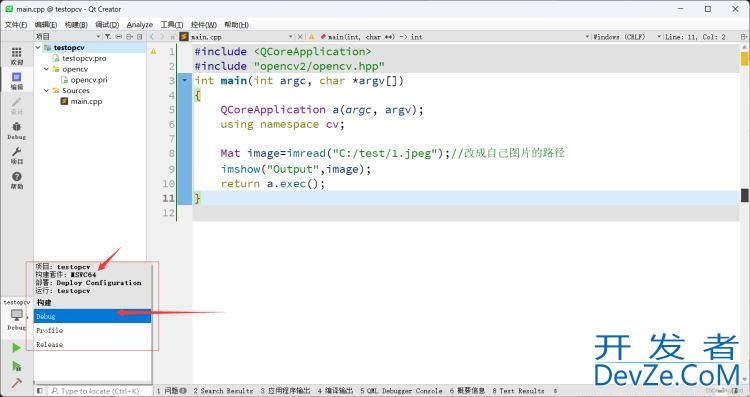Go forward in editor navigation history
This screenshot has height=397, width=750.
coord(162,36)
